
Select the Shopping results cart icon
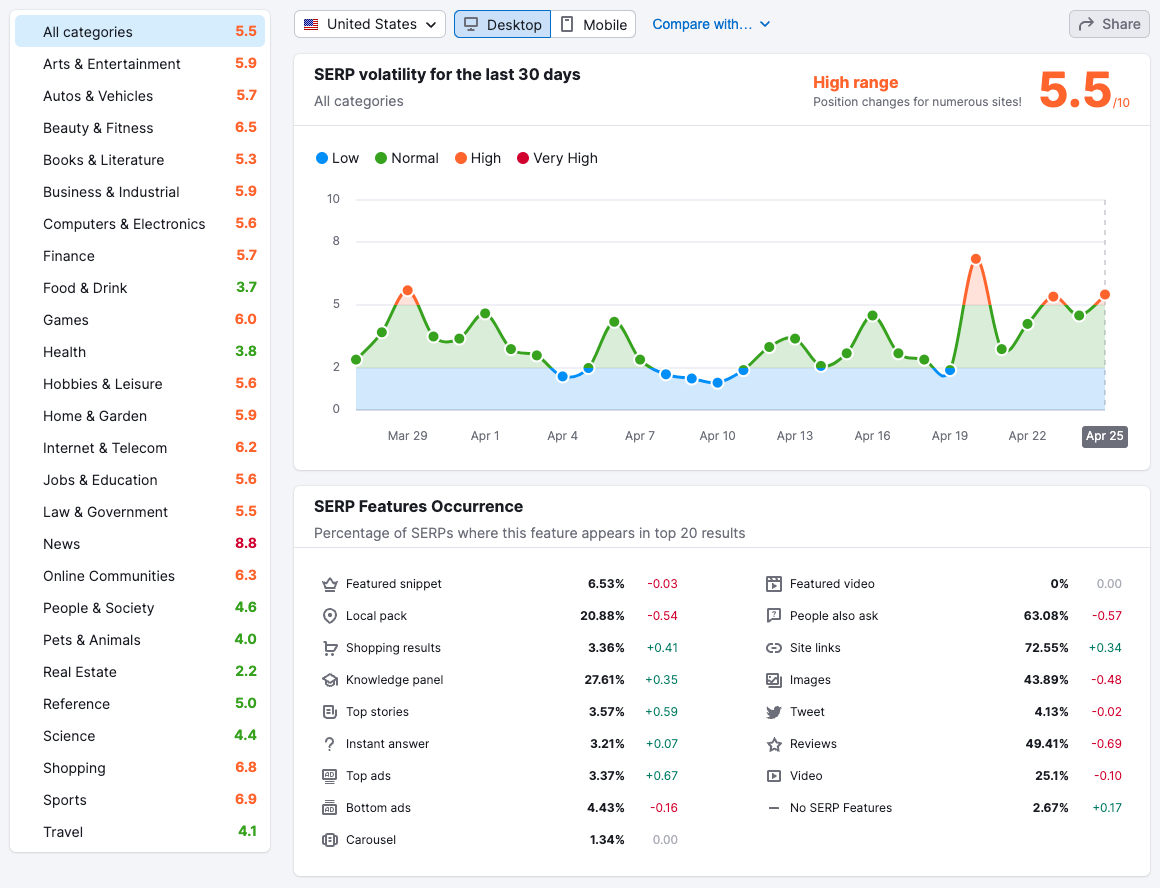pyautogui.click(x=330, y=647)
